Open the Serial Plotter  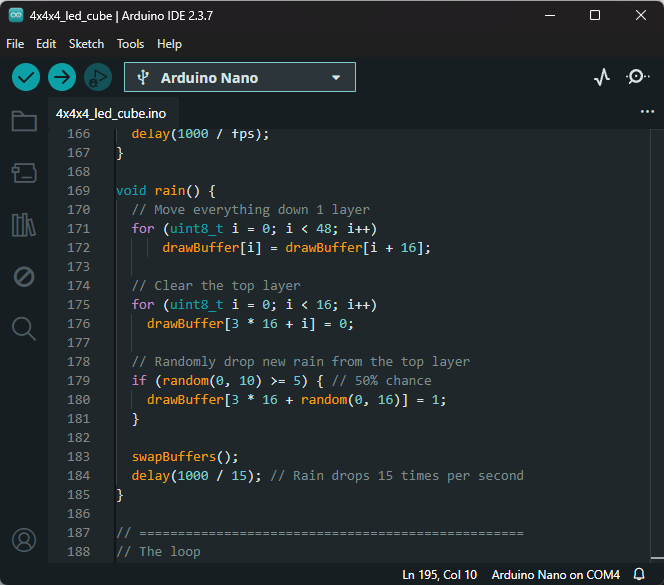tap(602, 77)
